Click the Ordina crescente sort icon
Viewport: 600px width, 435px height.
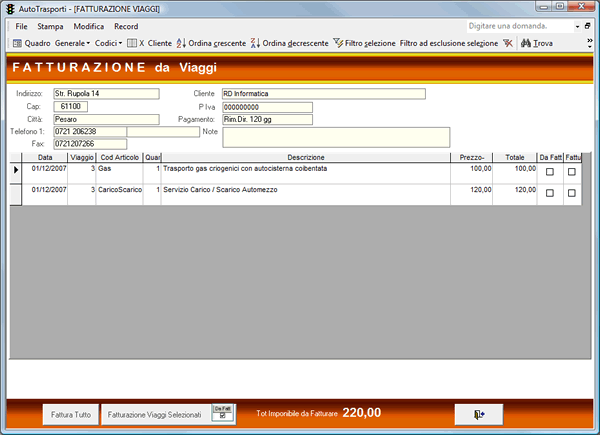tap(181, 43)
